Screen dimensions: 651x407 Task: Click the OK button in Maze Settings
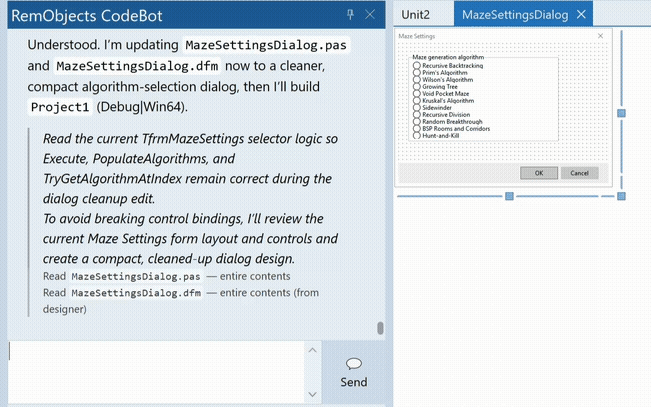539,173
